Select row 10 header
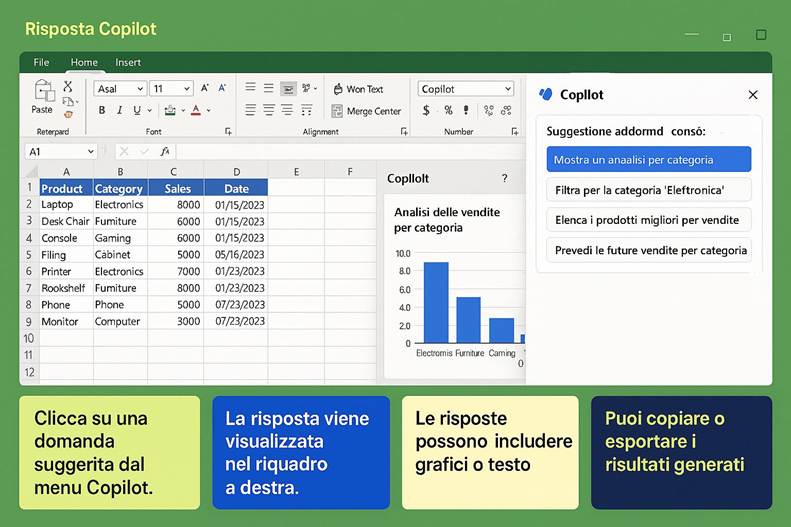791x527 pixels. click(x=29, y=338)
